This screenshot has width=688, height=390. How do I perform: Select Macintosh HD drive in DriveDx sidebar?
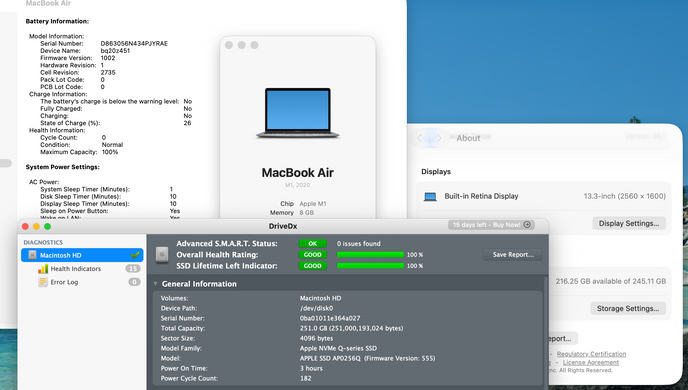click(82, 255)
